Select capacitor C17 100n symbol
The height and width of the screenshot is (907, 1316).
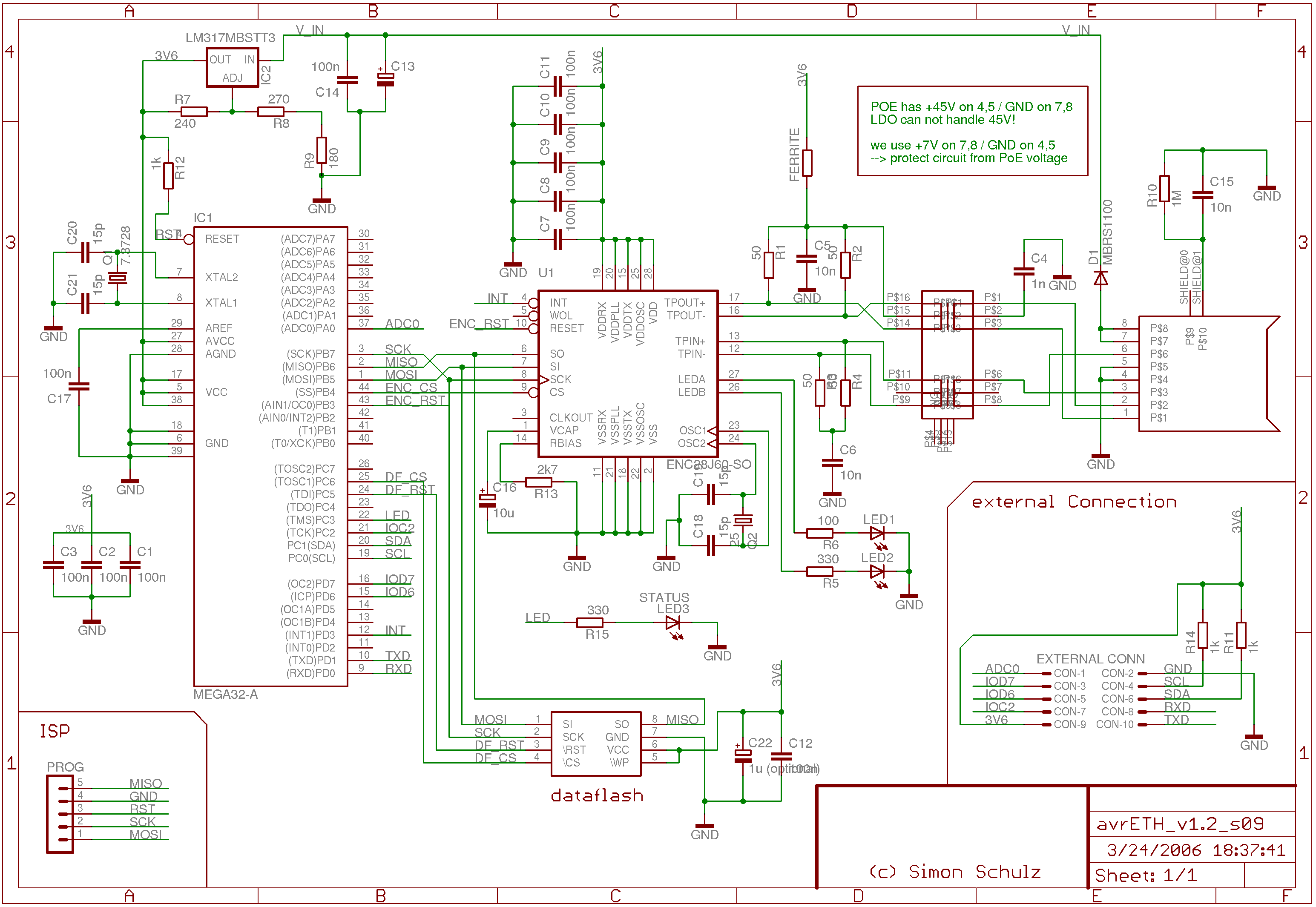79,387
